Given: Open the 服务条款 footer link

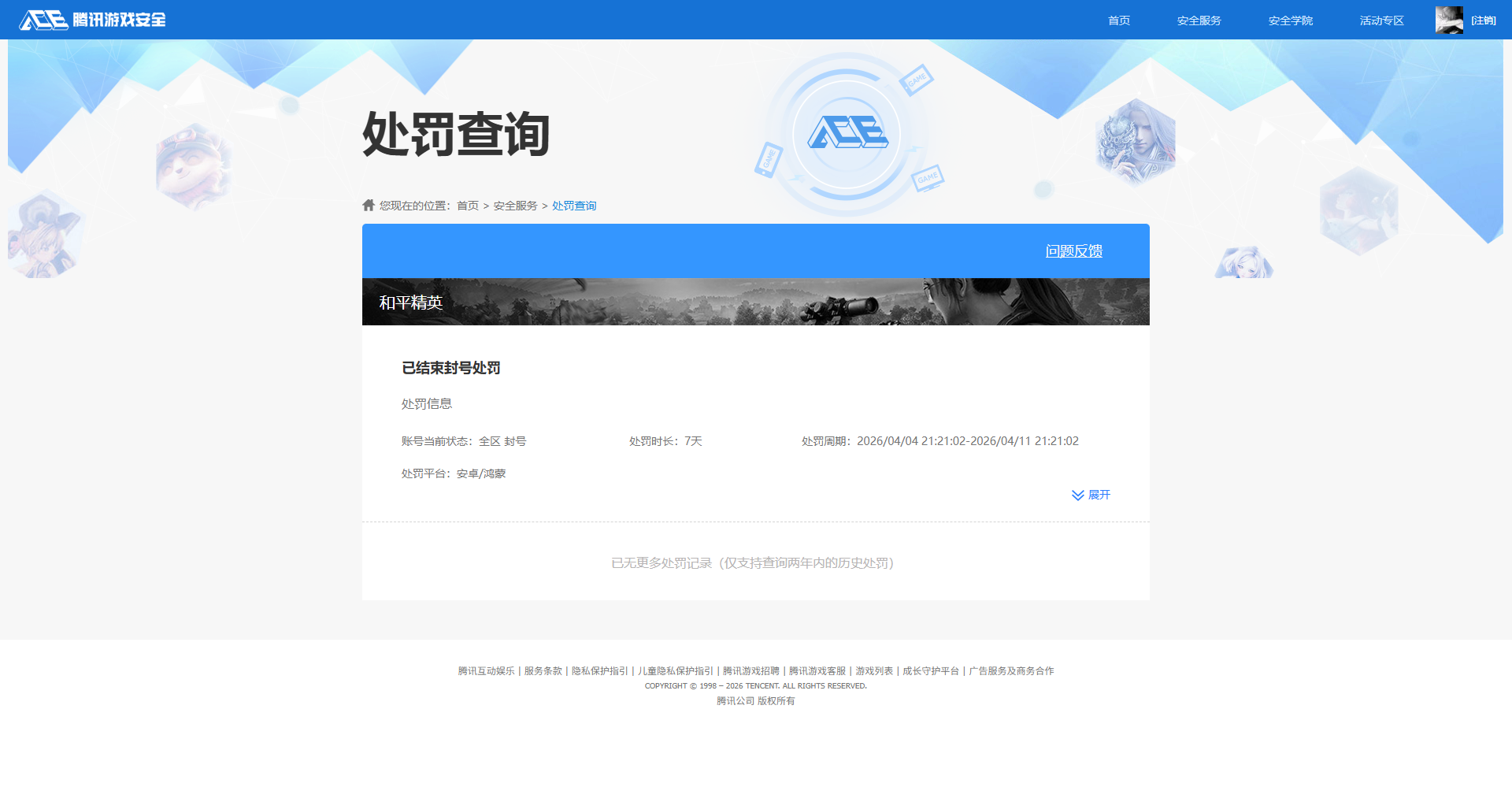Looking at the screenshot, I should 543,671.
